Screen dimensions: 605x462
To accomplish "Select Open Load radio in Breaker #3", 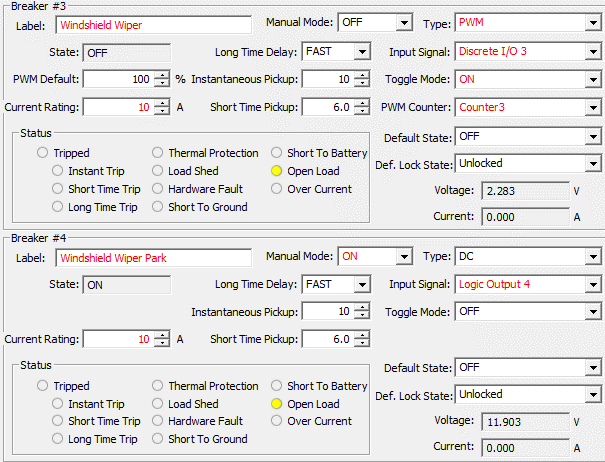I will click(277, 171).
